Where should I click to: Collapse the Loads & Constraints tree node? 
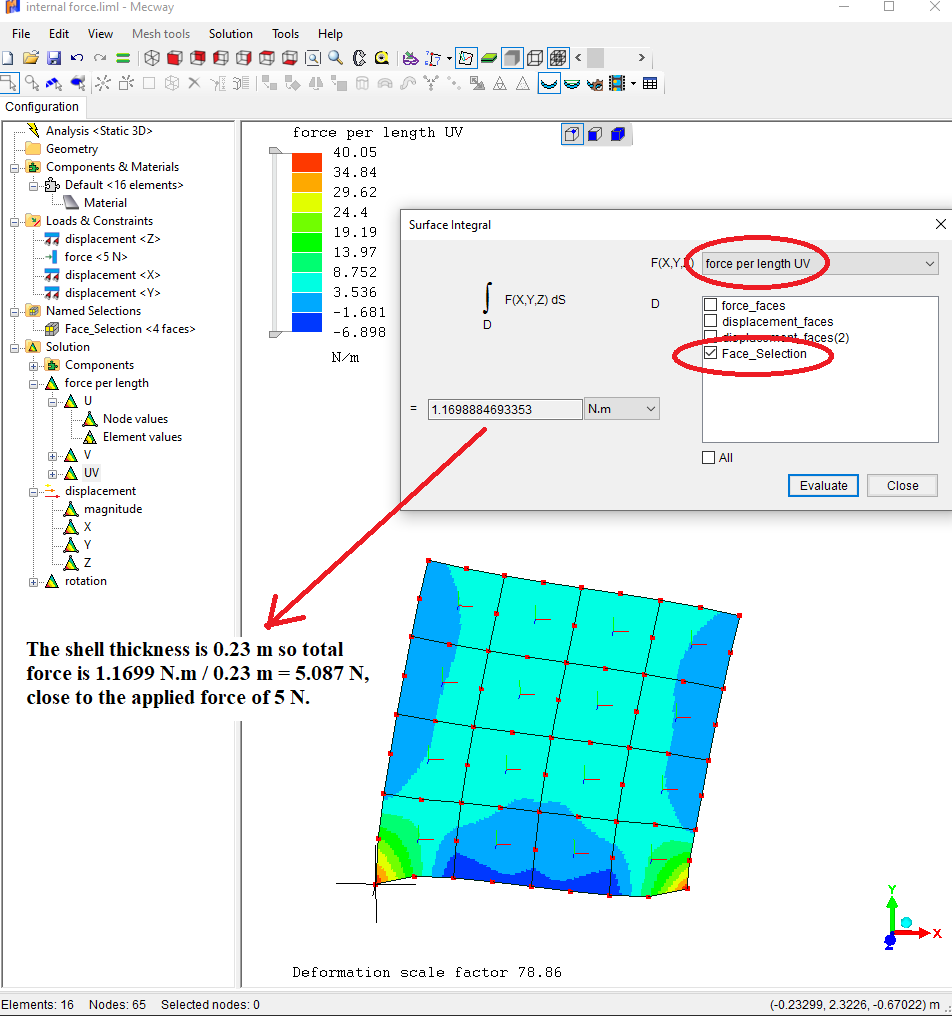pos(14,222)
